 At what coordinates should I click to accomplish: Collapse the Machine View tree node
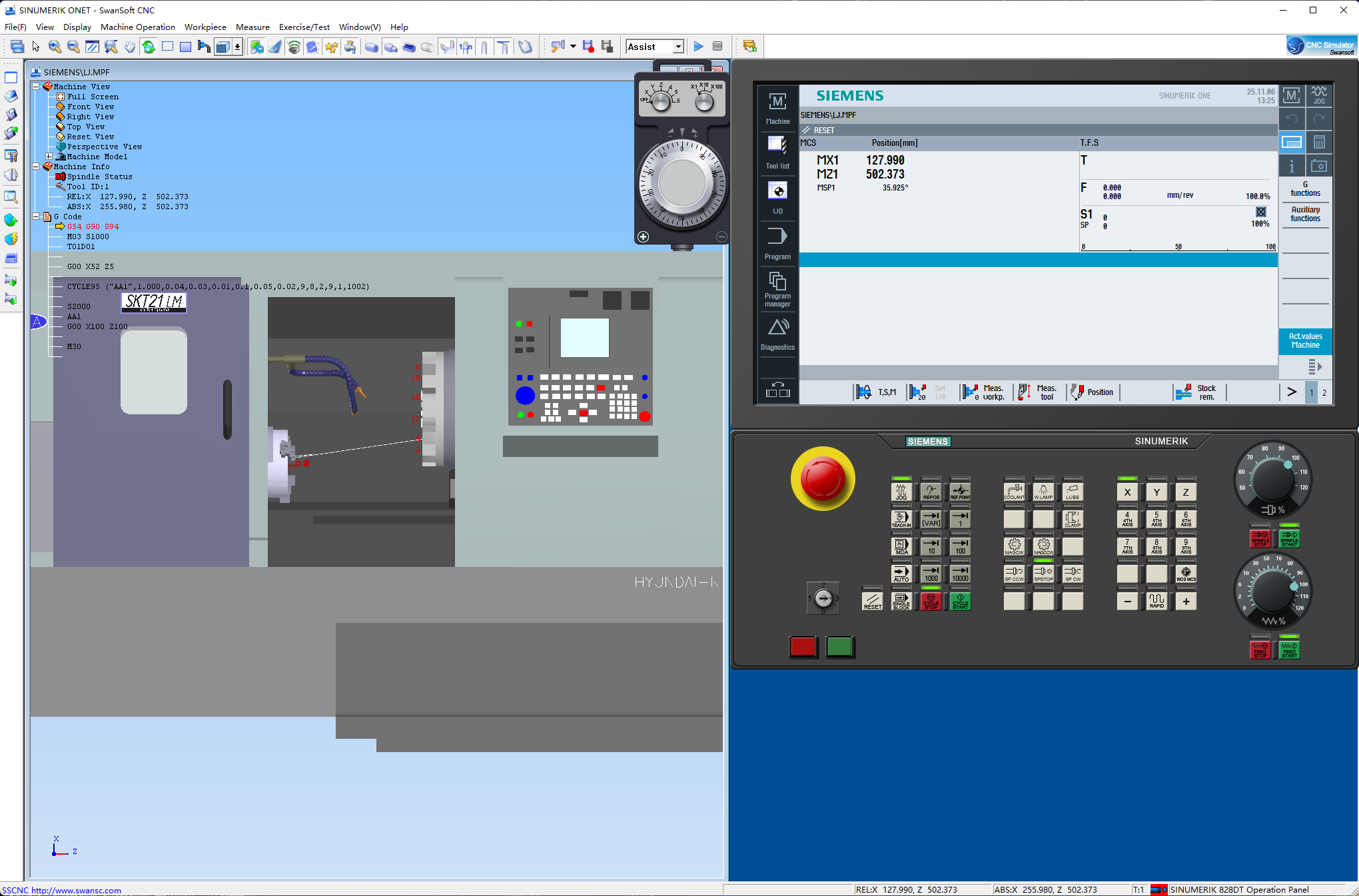click(36, 87)
